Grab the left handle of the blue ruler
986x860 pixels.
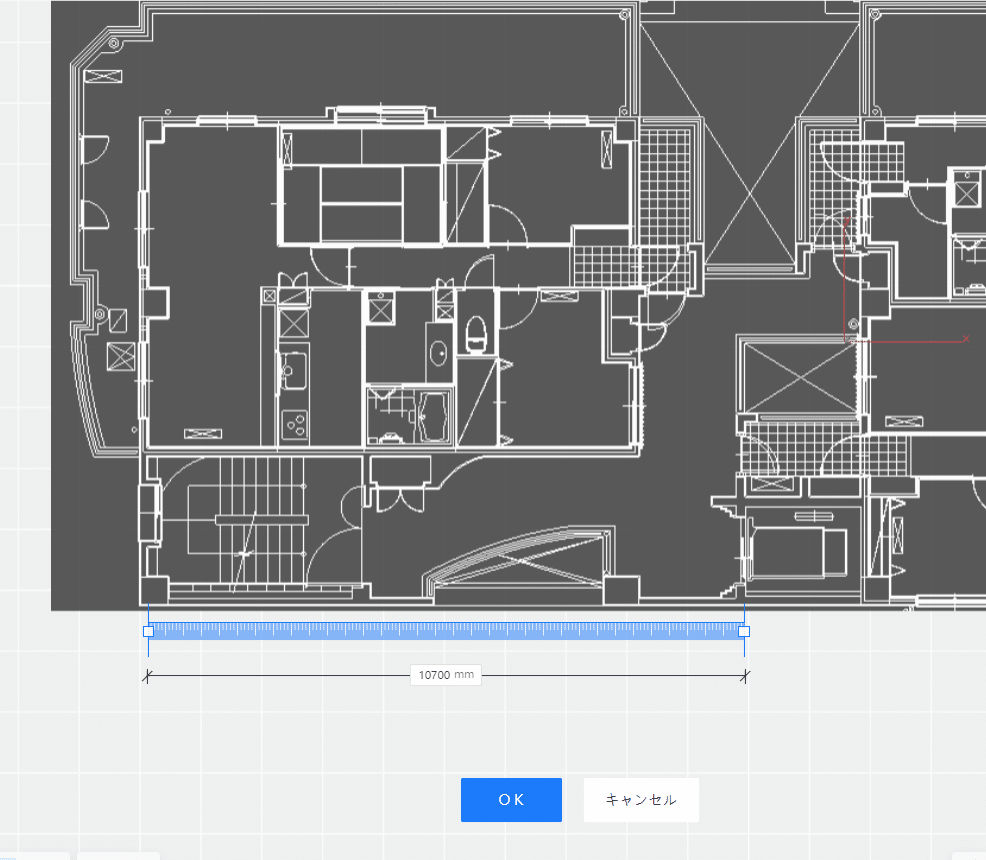(148, 631)
